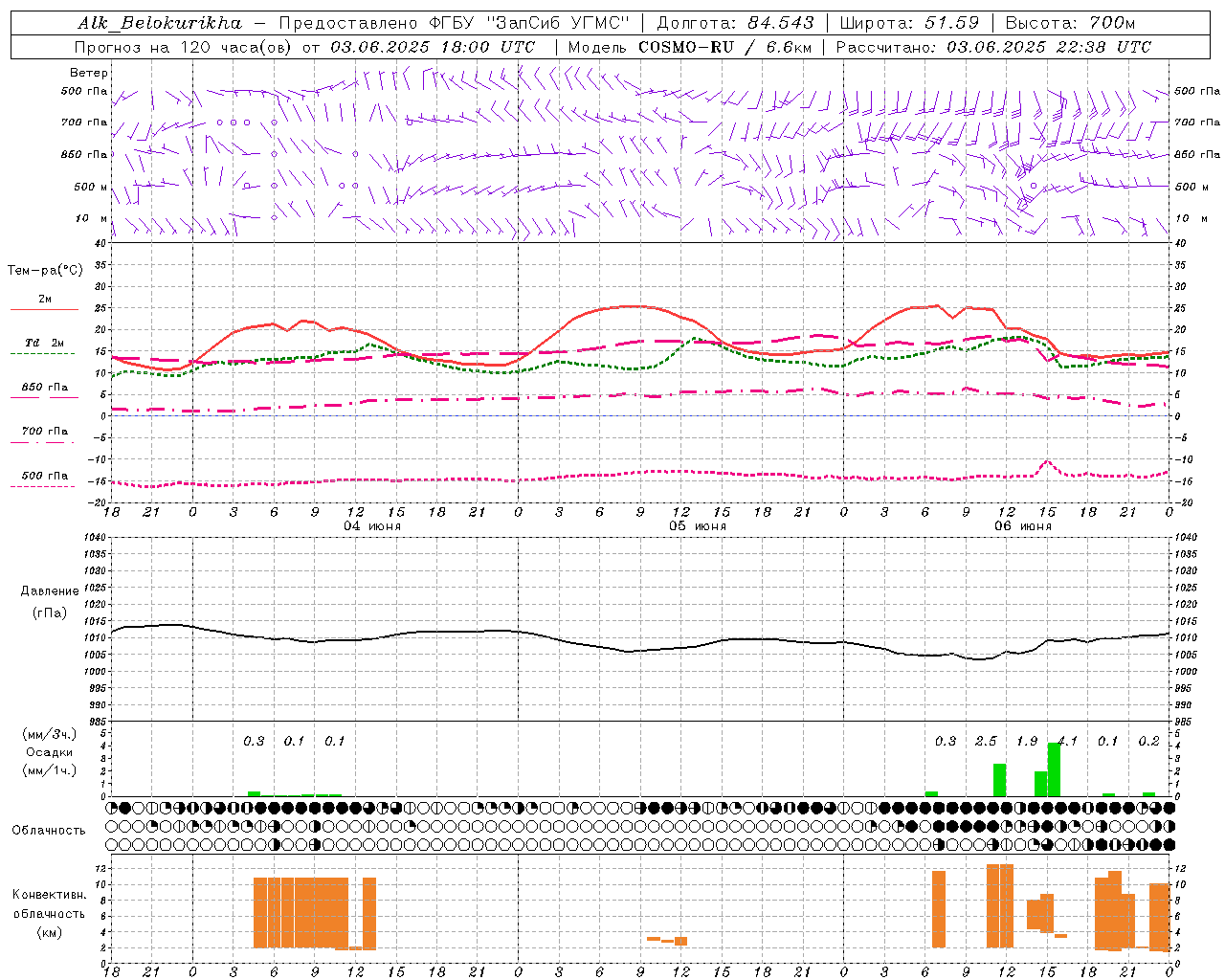Image resolution: width=1225 pixels, height=980 pixels.
Task: Click the precipitation value 4.1
Action: tap(1068, 742)
